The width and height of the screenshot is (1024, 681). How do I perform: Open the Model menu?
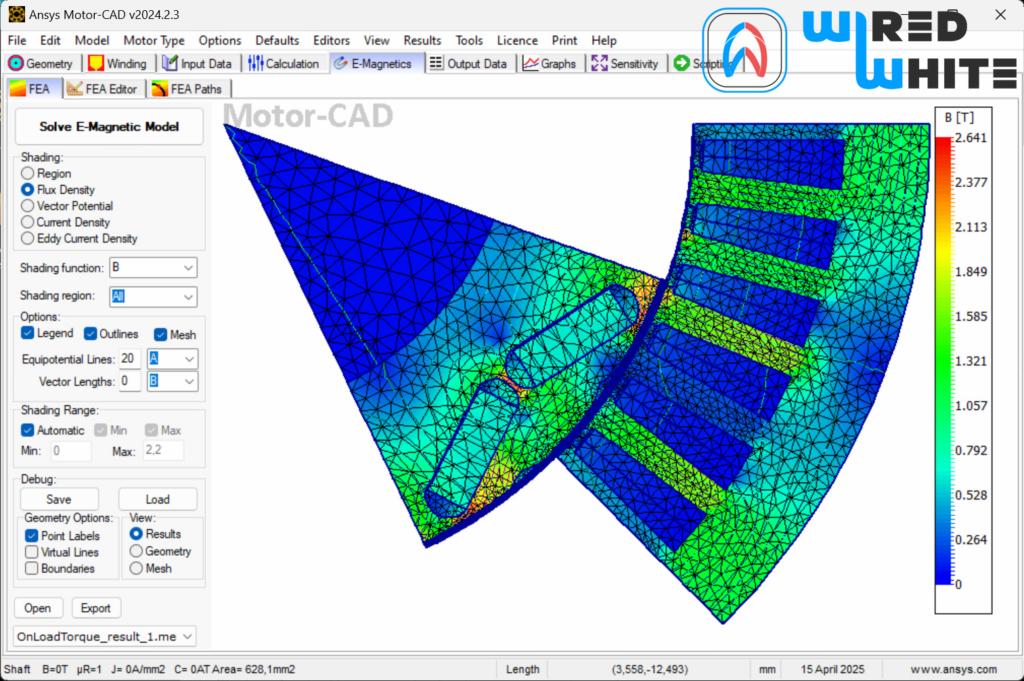(x=91, y=40)
